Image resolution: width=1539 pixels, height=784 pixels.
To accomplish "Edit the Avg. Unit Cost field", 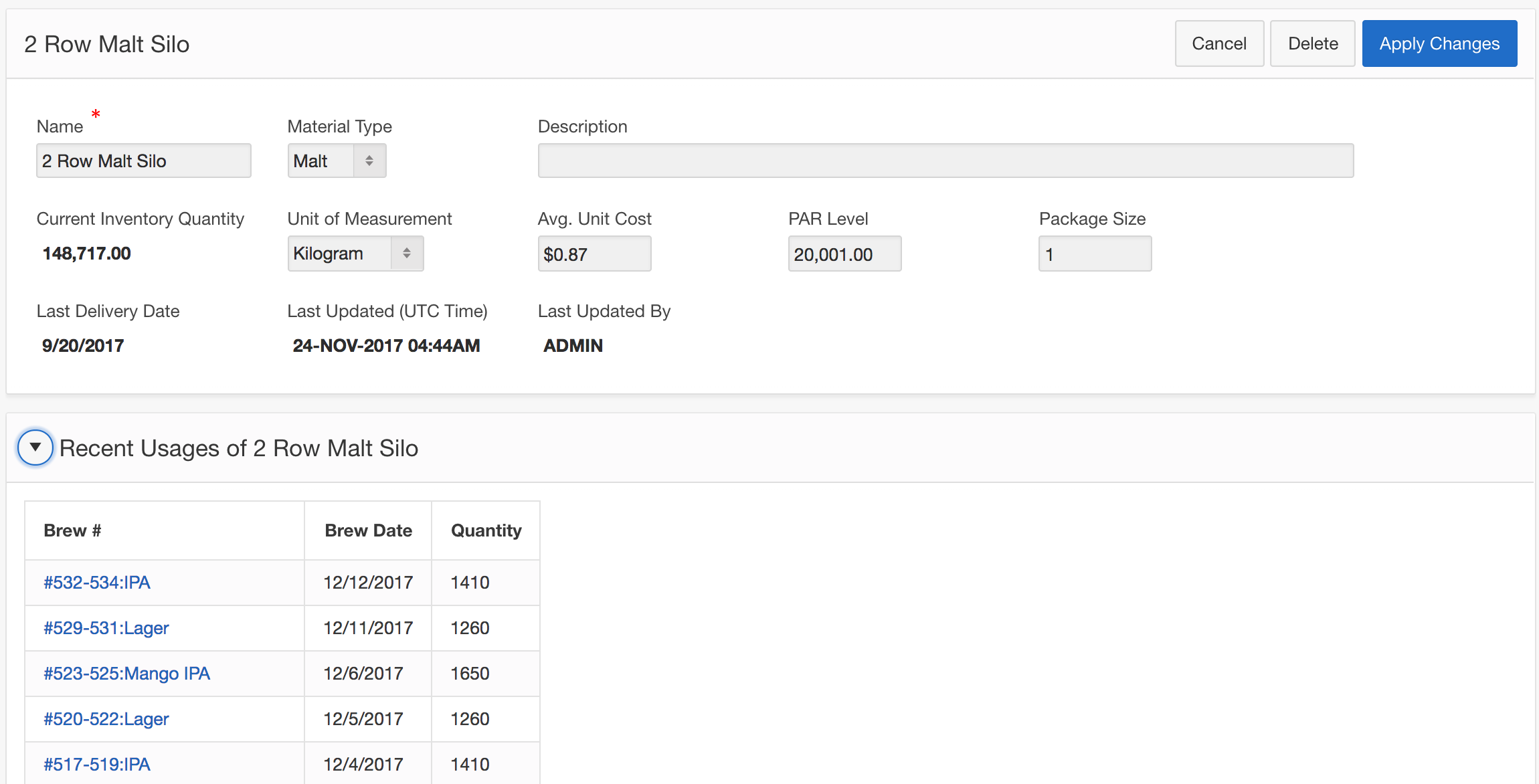I will [594, 254].
